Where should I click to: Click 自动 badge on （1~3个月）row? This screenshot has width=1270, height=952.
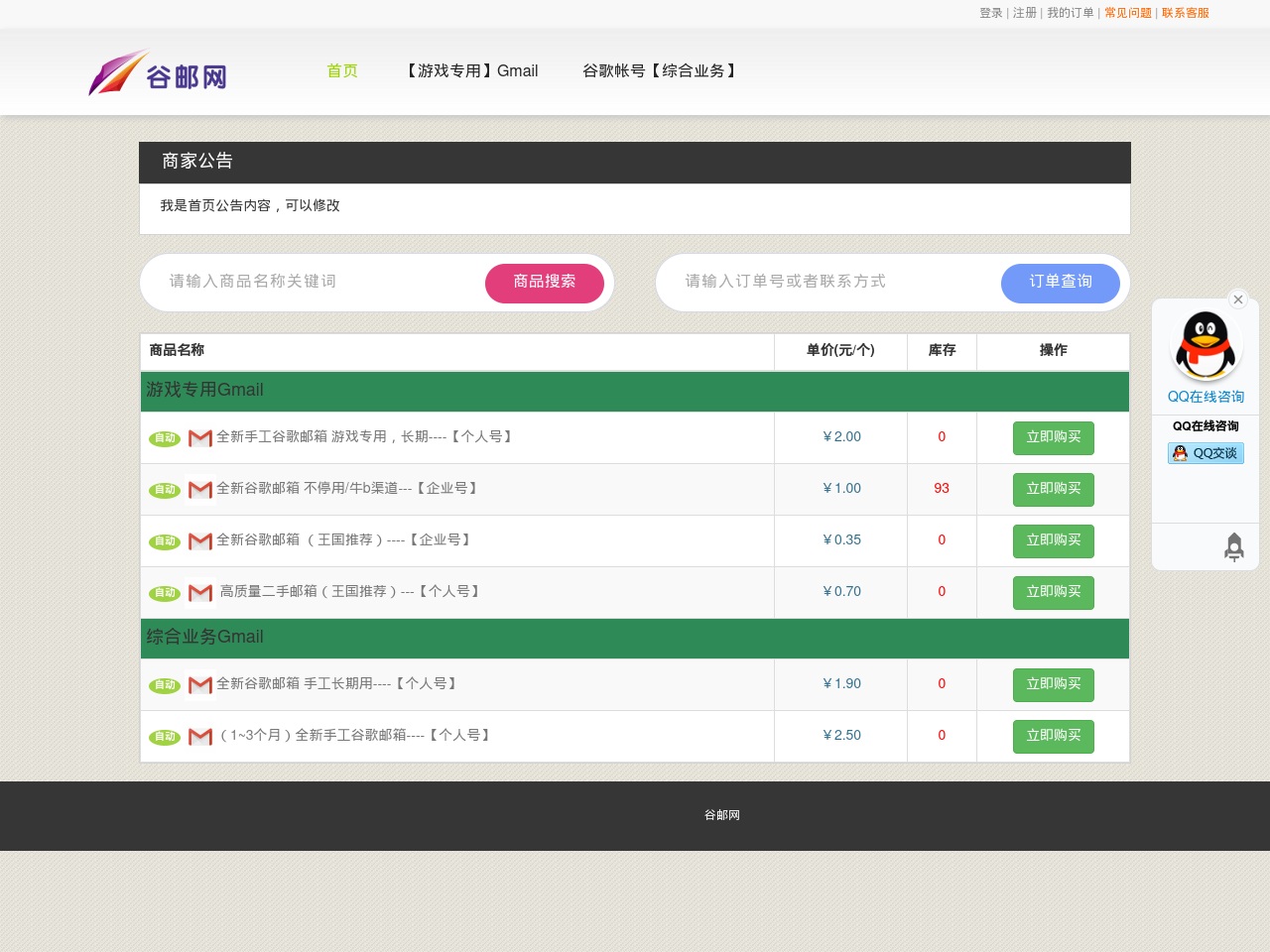pyautogui.click(x=165, y=737)
